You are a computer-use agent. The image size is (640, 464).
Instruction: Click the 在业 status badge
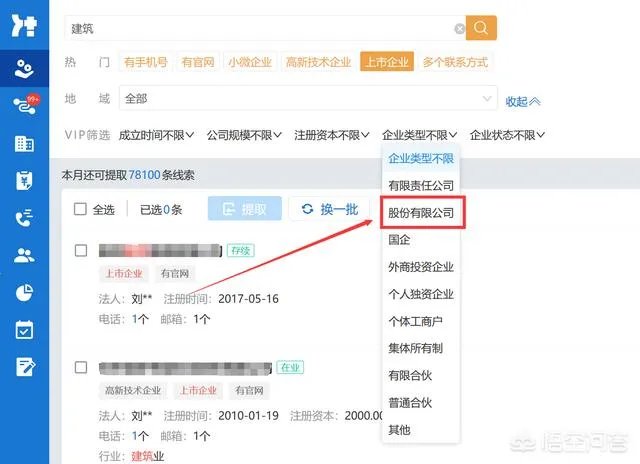[x=290, y=367]
